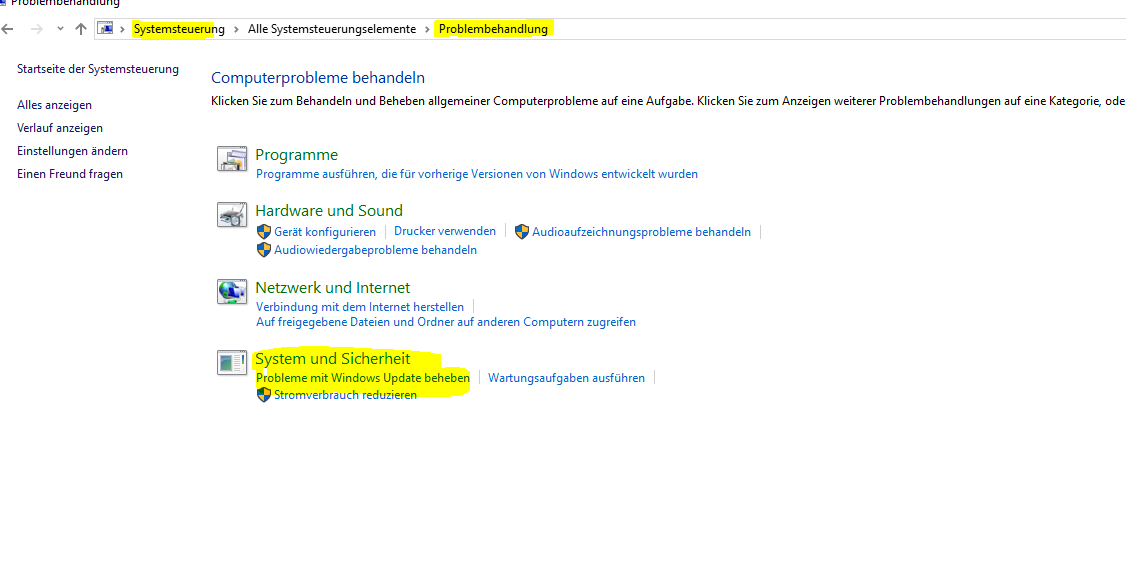Open Verlauf anzeigen in sidebar

click(60, 128)
